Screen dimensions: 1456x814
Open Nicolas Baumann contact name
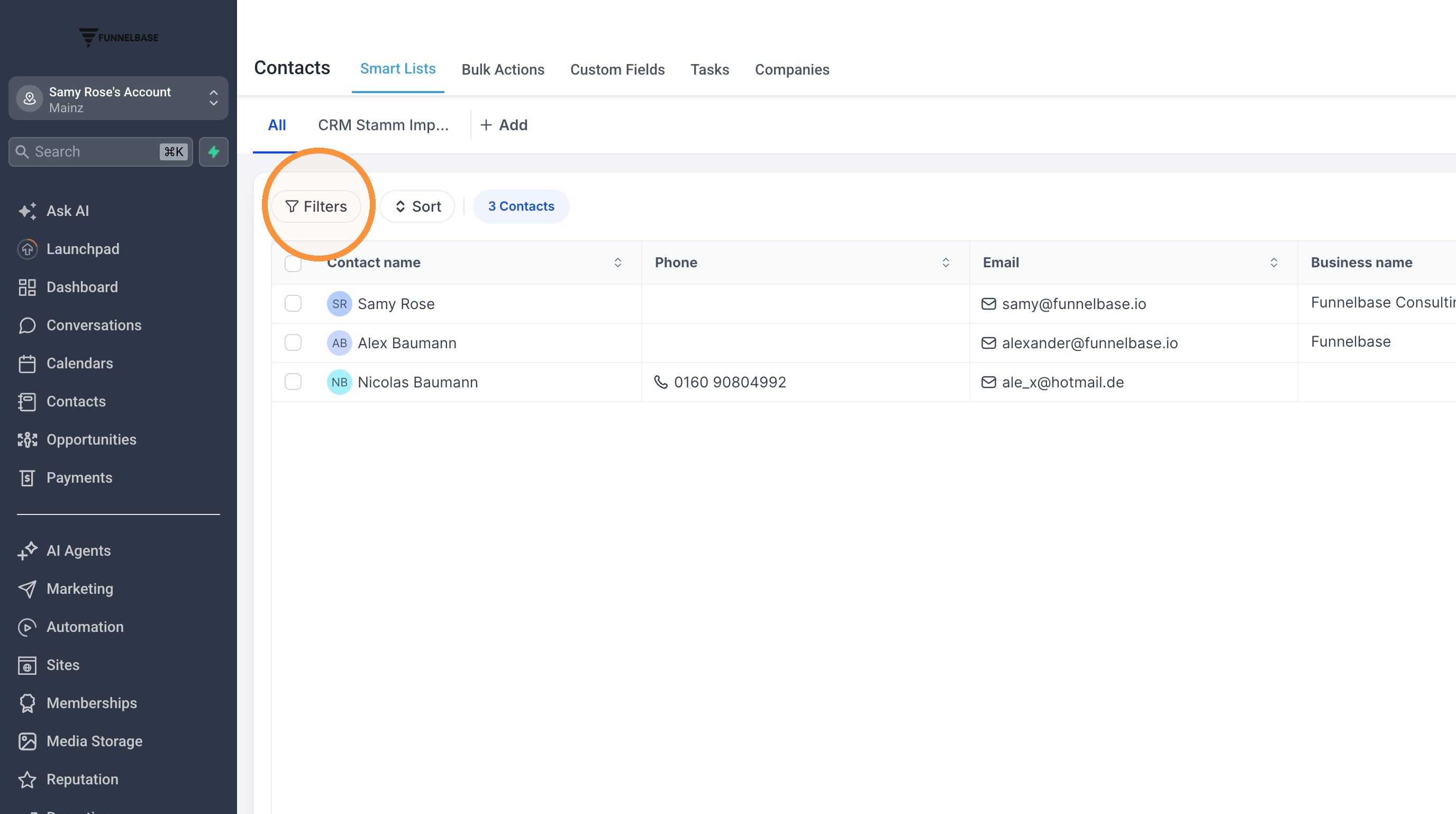(417, 382)
